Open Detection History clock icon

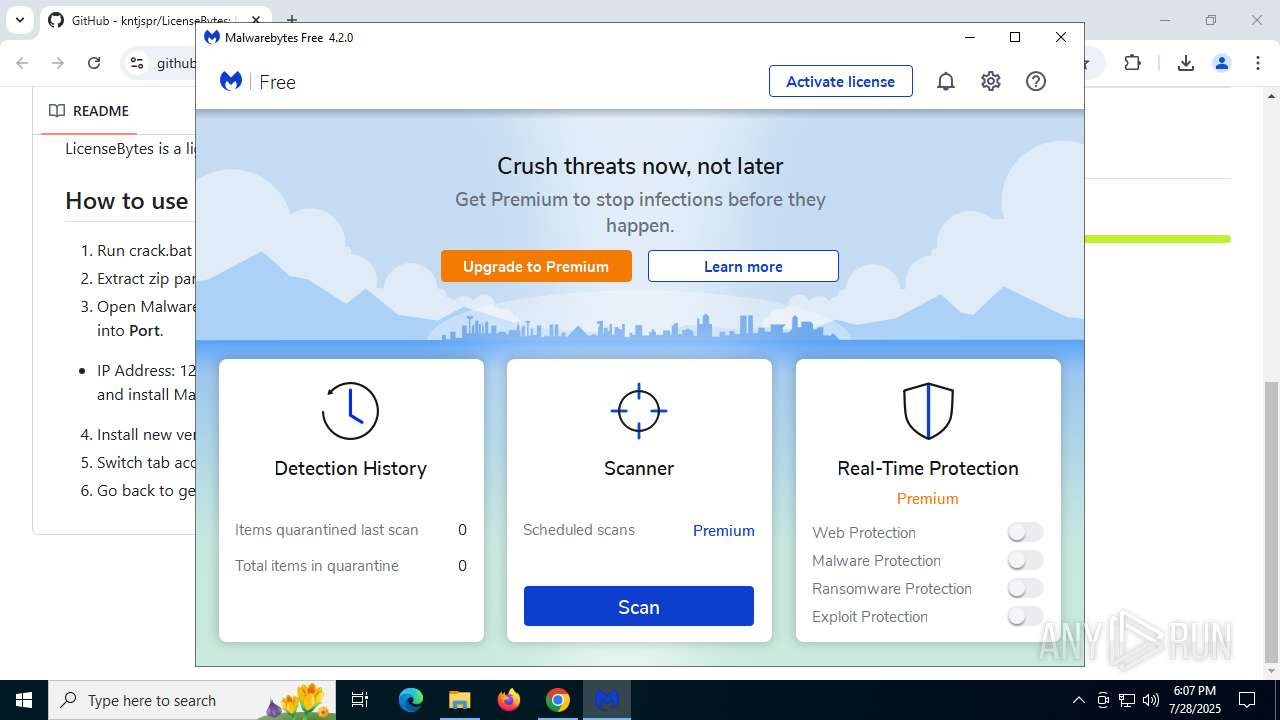coord(350,411)
